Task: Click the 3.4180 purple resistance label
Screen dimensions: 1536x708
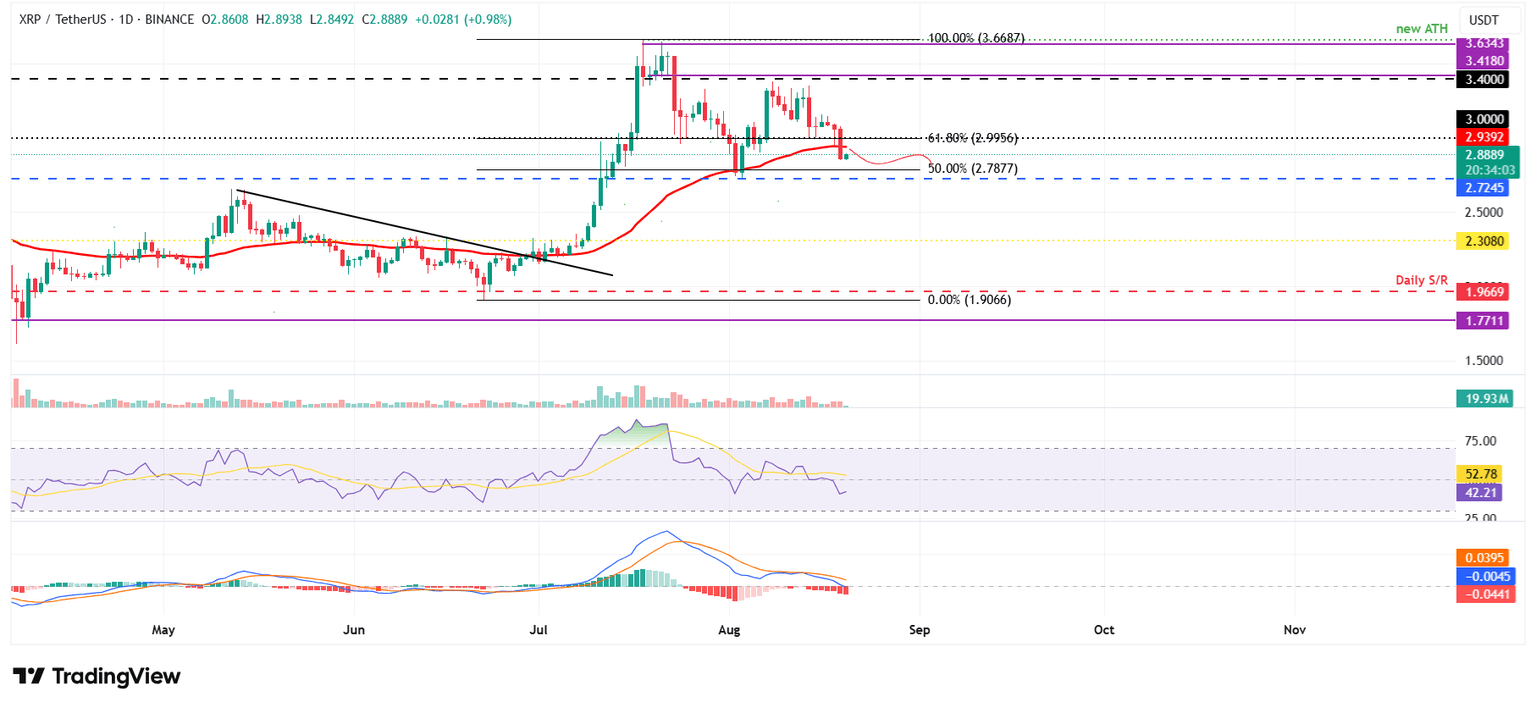Action: click(1484, 61)
